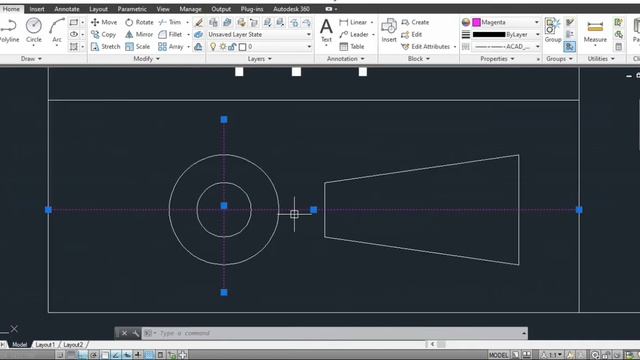Click the Erase pencil-eraser icon

[198, 22]
